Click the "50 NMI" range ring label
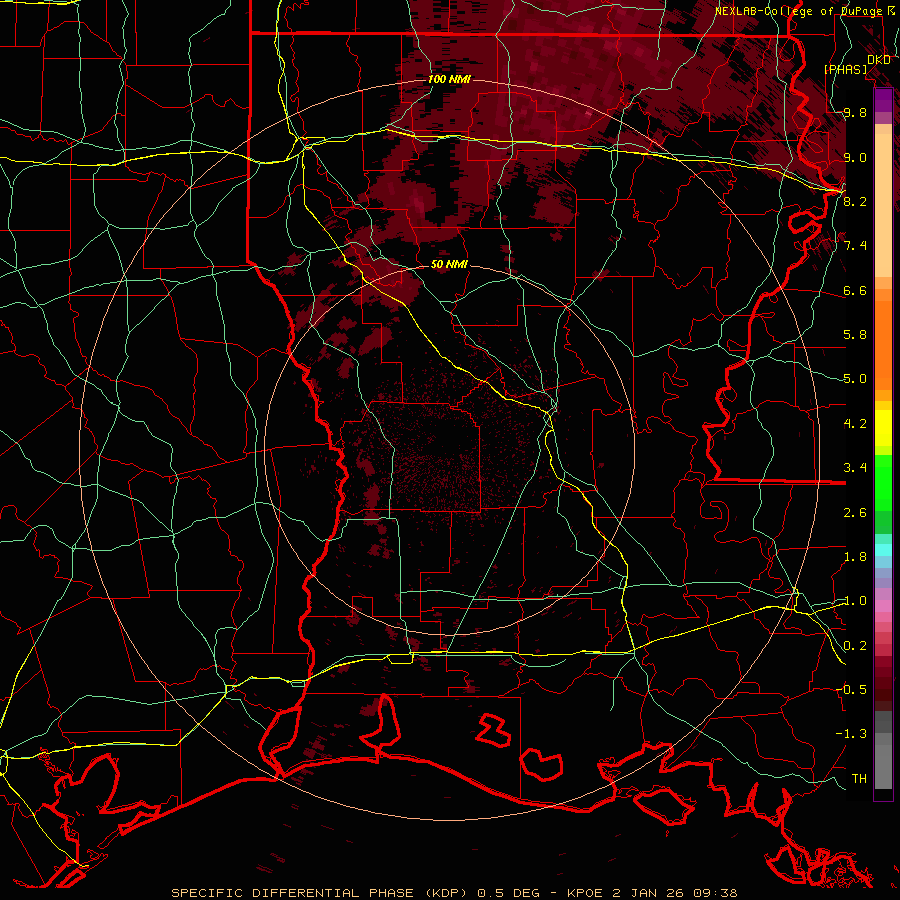This screenshot has height=900, width=900. [449, 265]
